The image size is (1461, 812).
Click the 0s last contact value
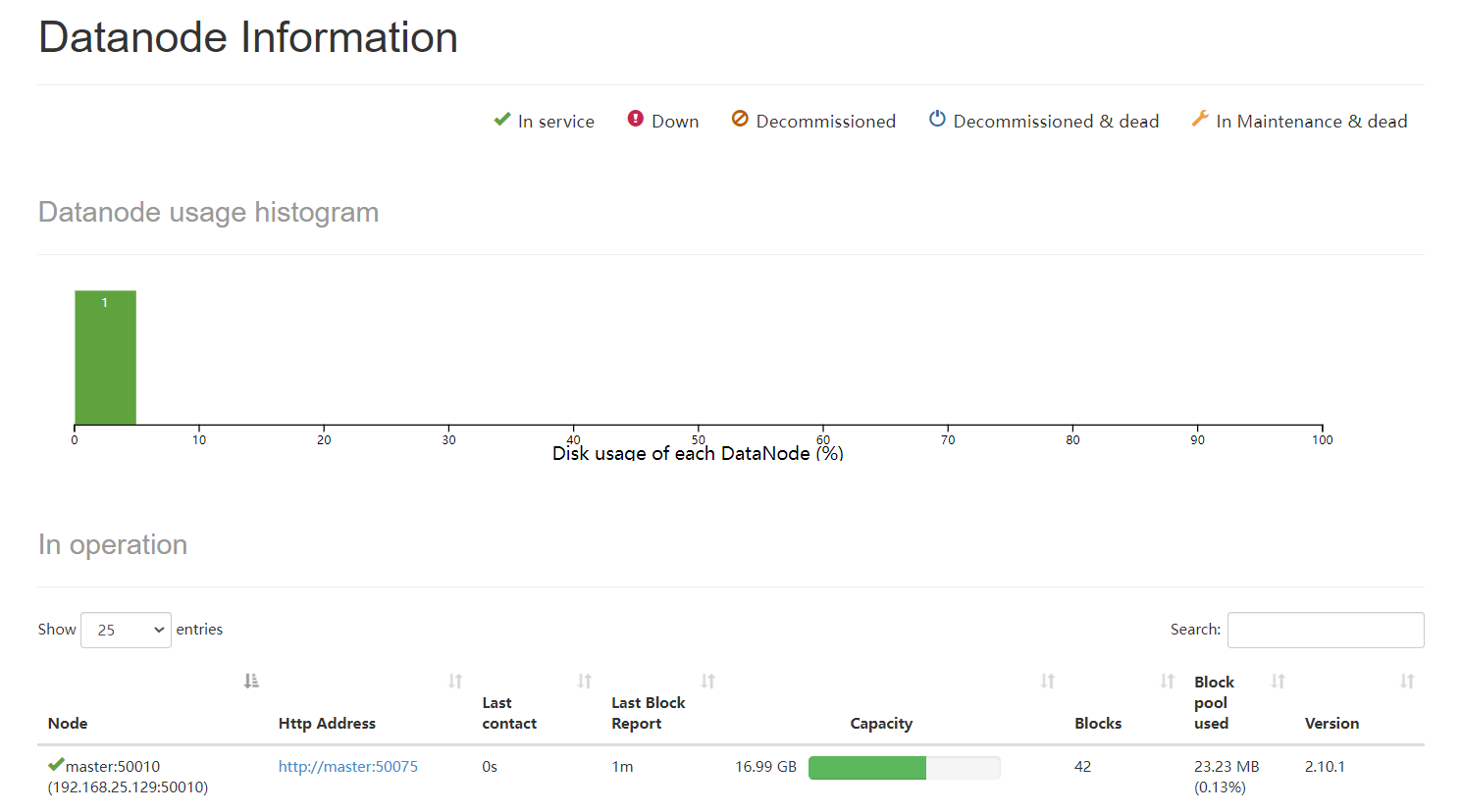(x=490, y=766)
